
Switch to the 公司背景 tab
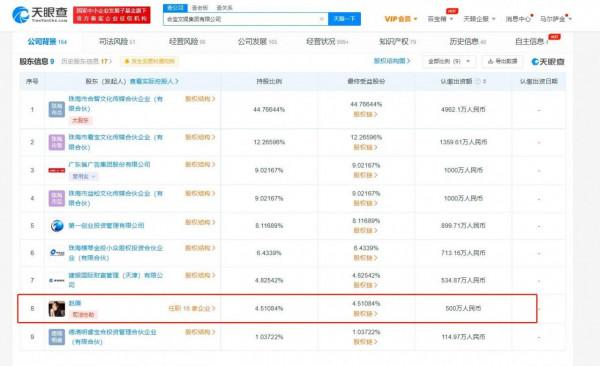tap(47, 42)
